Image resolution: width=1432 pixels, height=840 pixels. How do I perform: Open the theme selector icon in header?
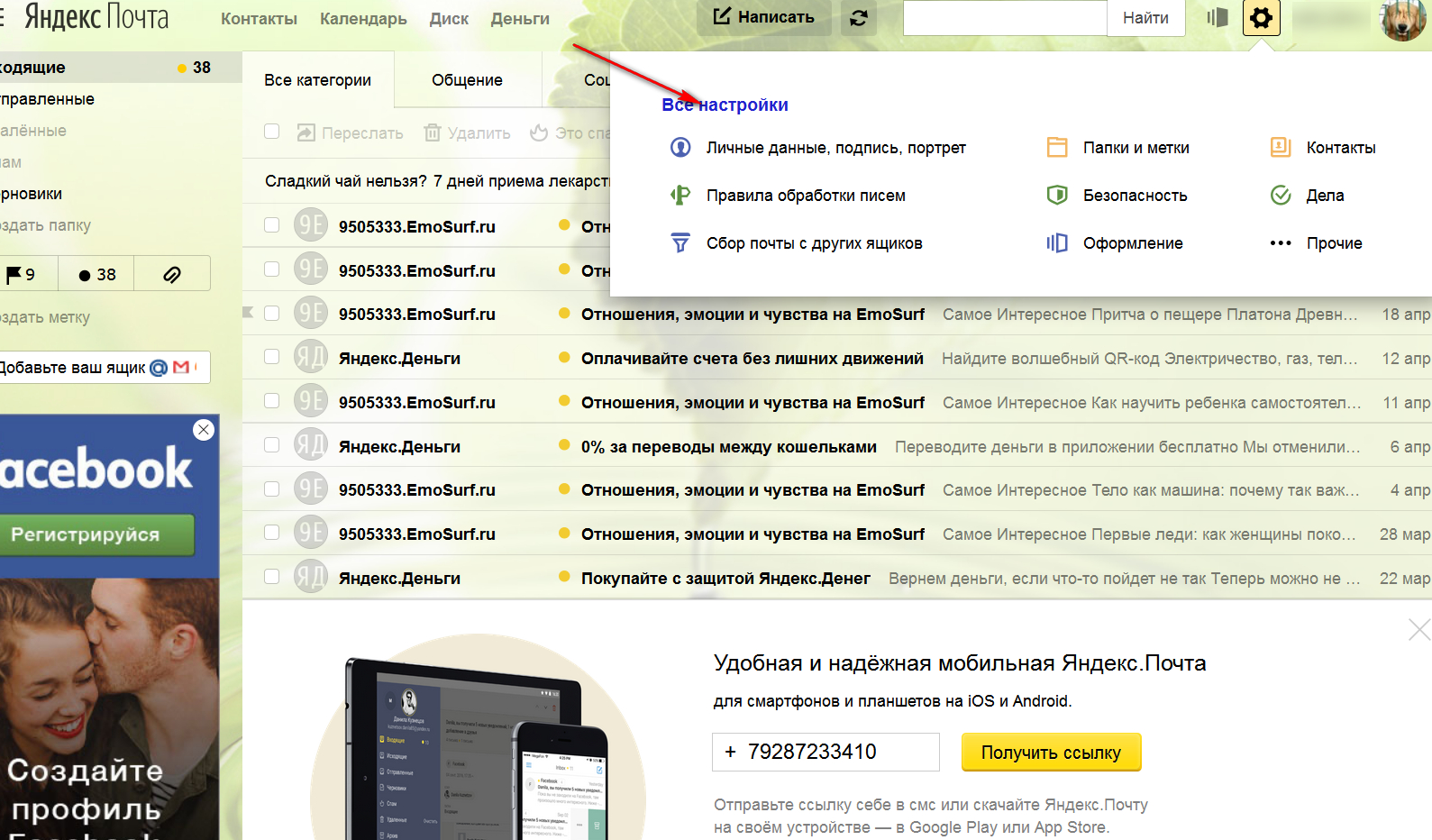1218,17
